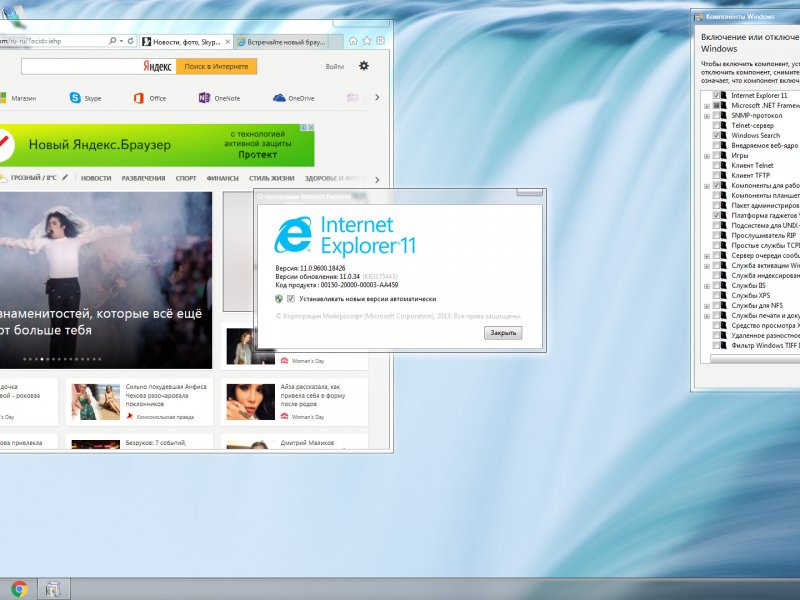Enable the SNMP-протокол component

[716, 116]
